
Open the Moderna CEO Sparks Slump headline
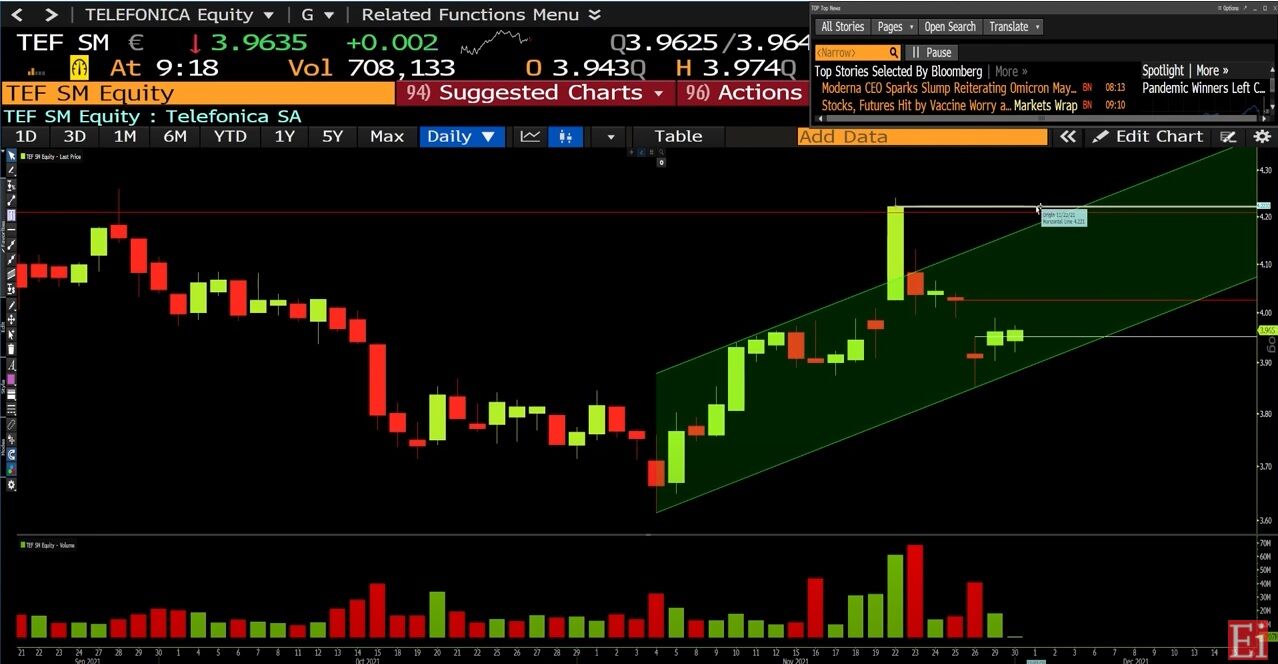948,88
